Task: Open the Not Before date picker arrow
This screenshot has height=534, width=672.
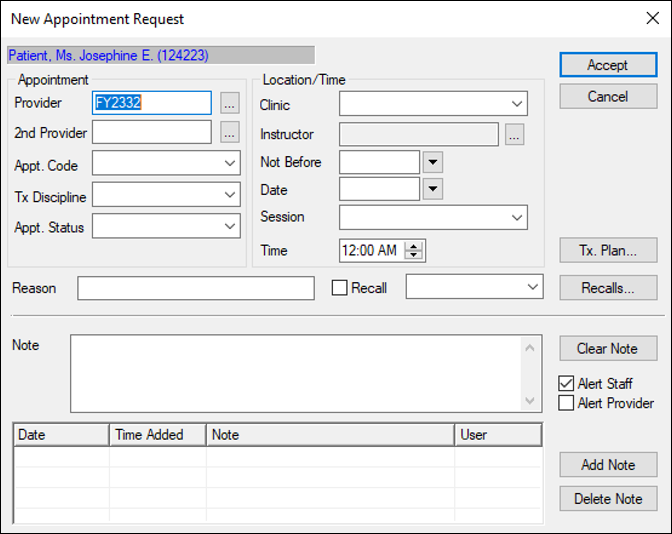Action: [x=432, y=162]
